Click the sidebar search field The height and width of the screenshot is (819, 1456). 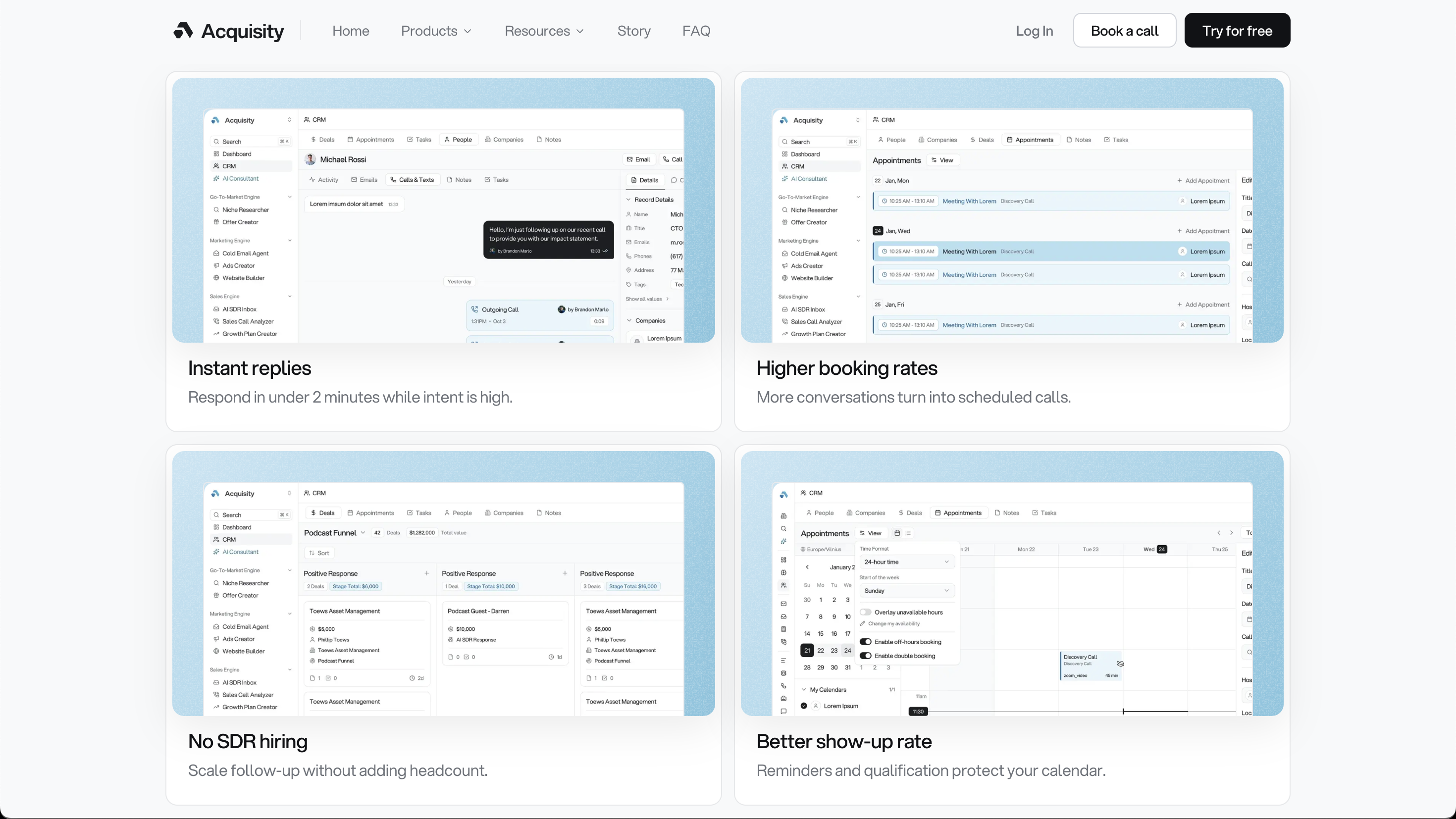(249, 141)
